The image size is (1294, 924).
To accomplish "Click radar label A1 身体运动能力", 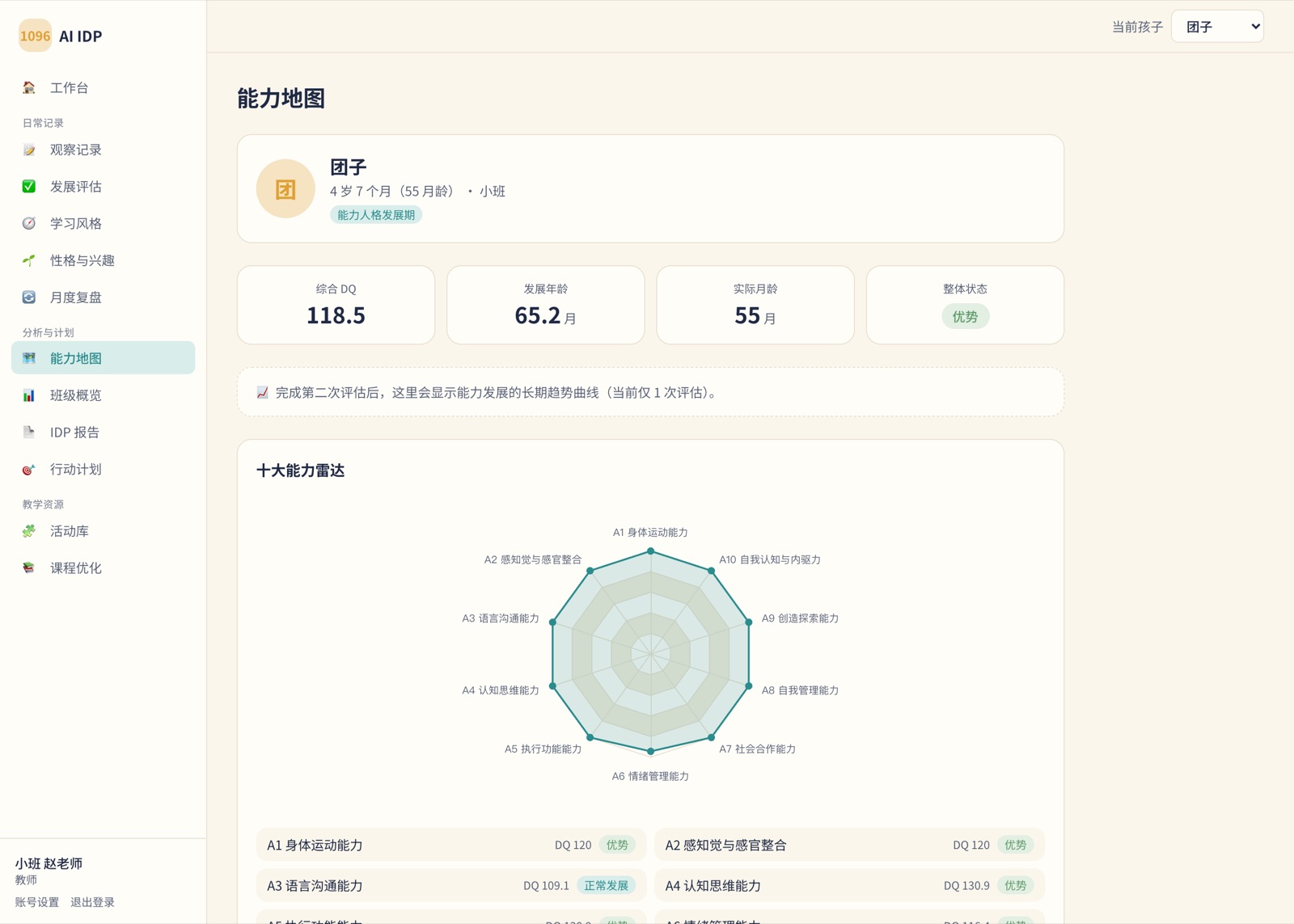I will pyautogui.click(x=650, y=532).
